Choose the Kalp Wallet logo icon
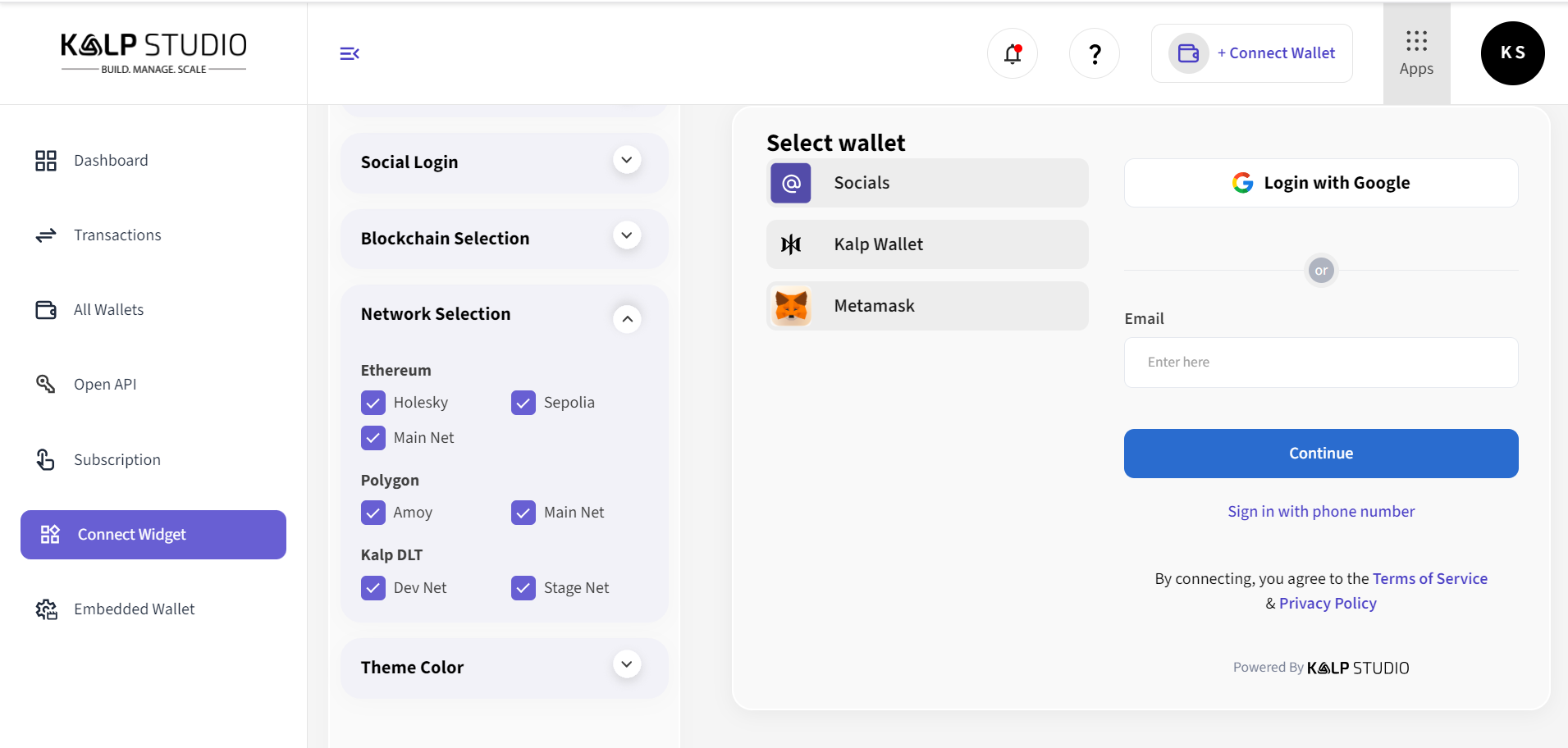Viewport: 1568px width, 748px height. pos(791,244)
